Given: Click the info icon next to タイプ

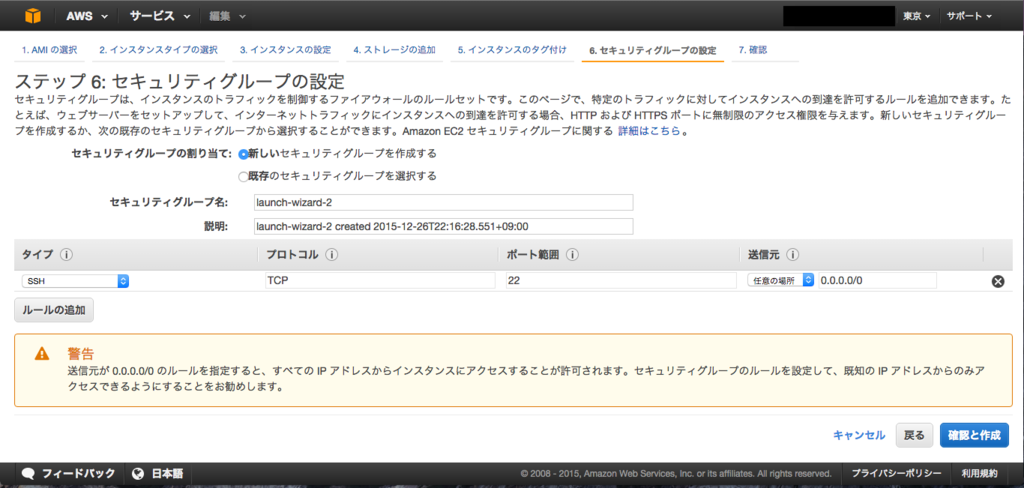Looking at the screenshot, I should pyautogui.click(x=67, y=255).
